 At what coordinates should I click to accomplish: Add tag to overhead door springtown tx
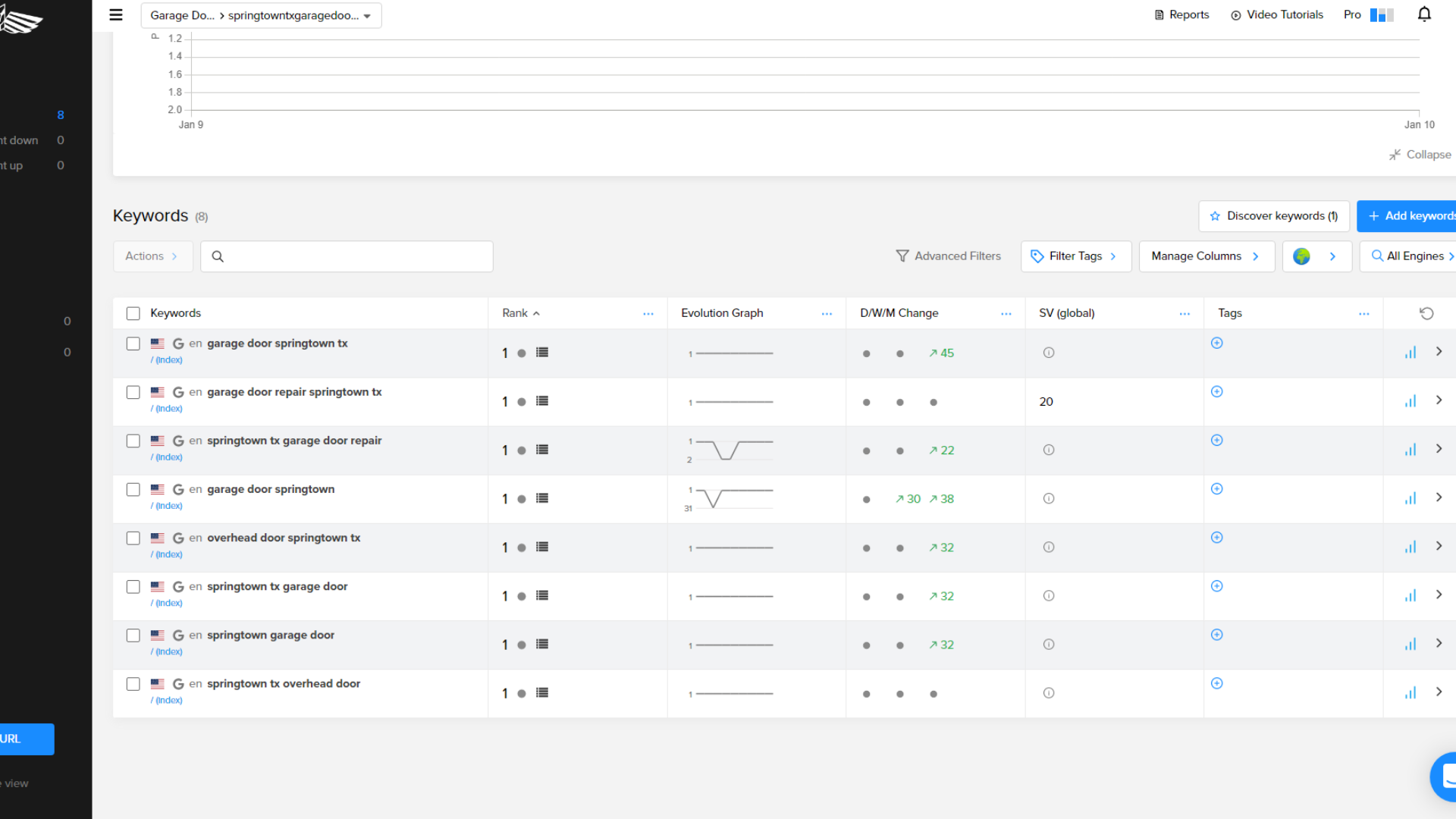1217,537
